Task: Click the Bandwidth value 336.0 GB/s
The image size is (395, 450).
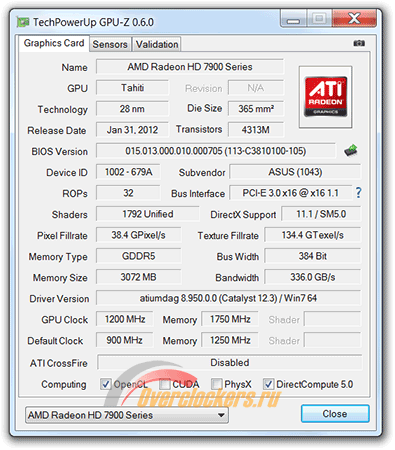Action: click(x=313, y=277)
